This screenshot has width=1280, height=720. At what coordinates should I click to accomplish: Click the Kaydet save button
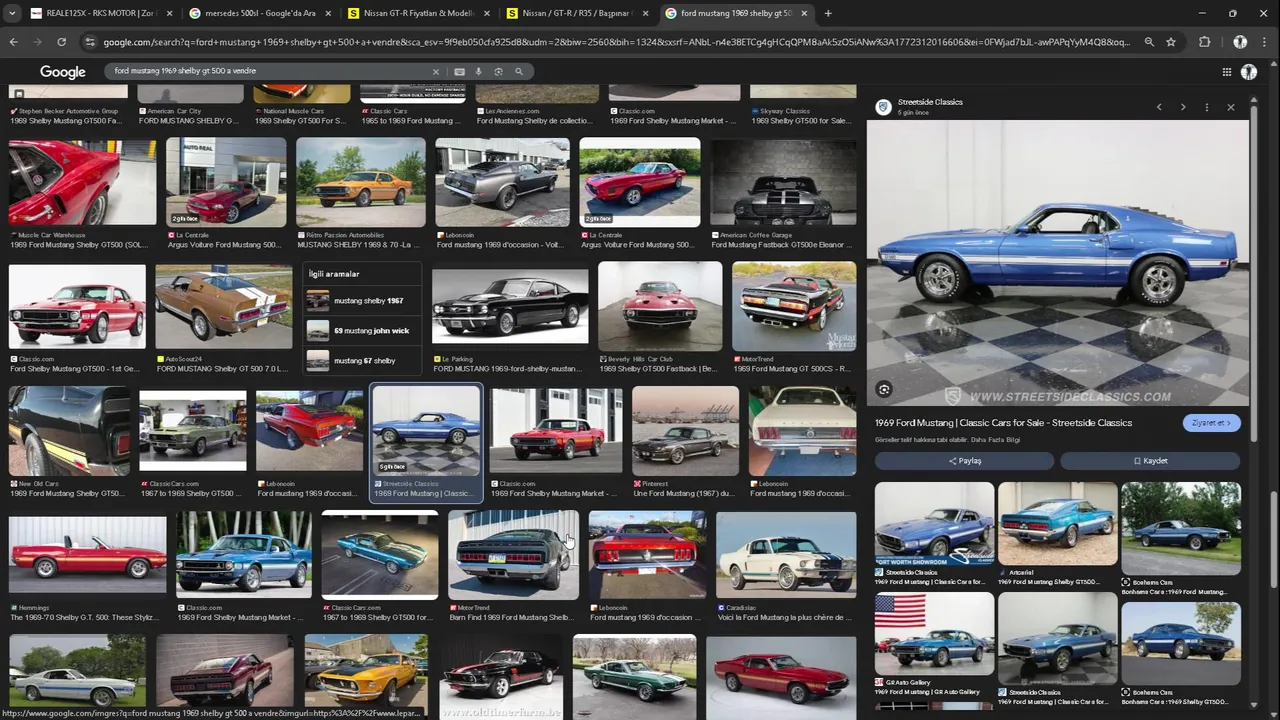pos(1150,461)
